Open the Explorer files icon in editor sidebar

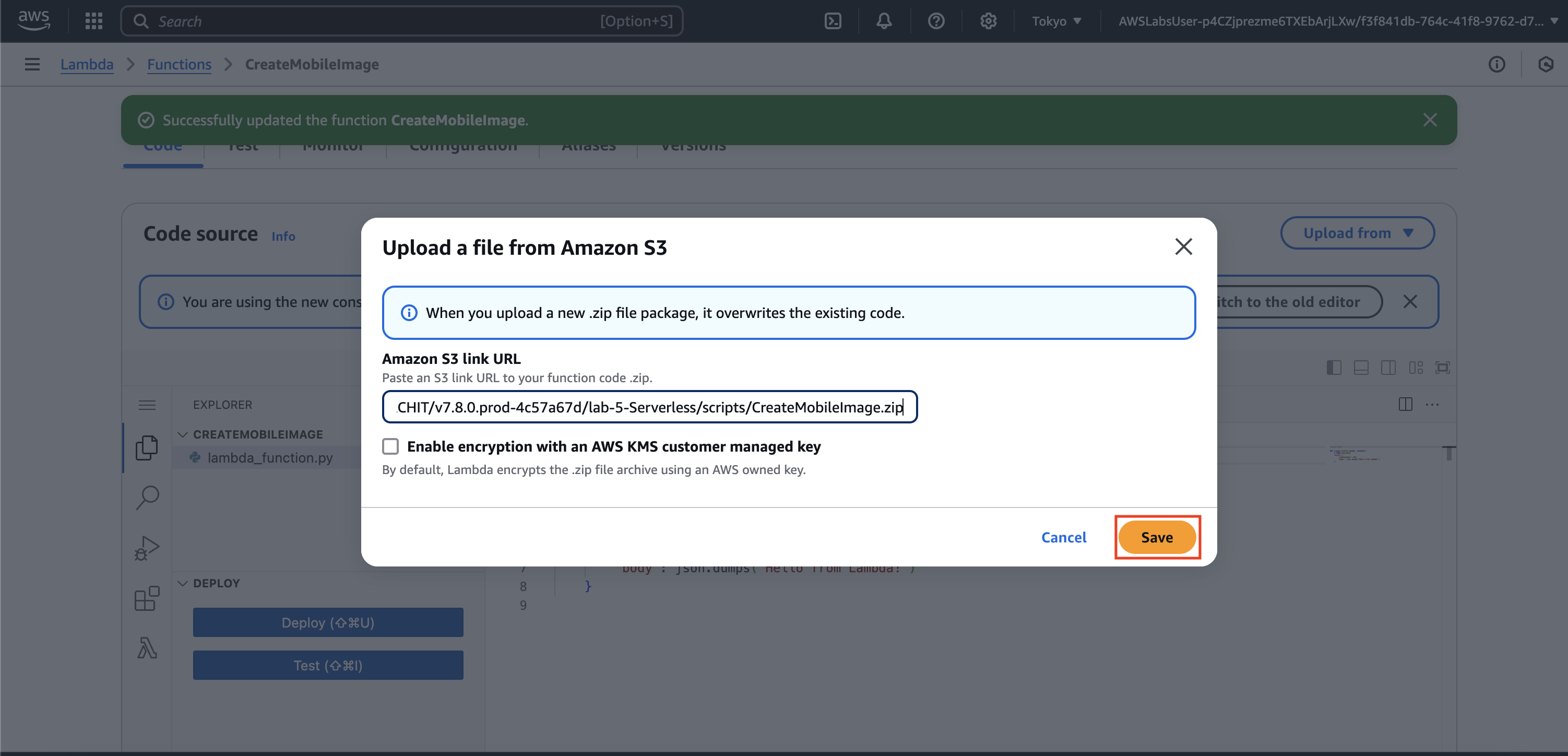coord(147,448)
